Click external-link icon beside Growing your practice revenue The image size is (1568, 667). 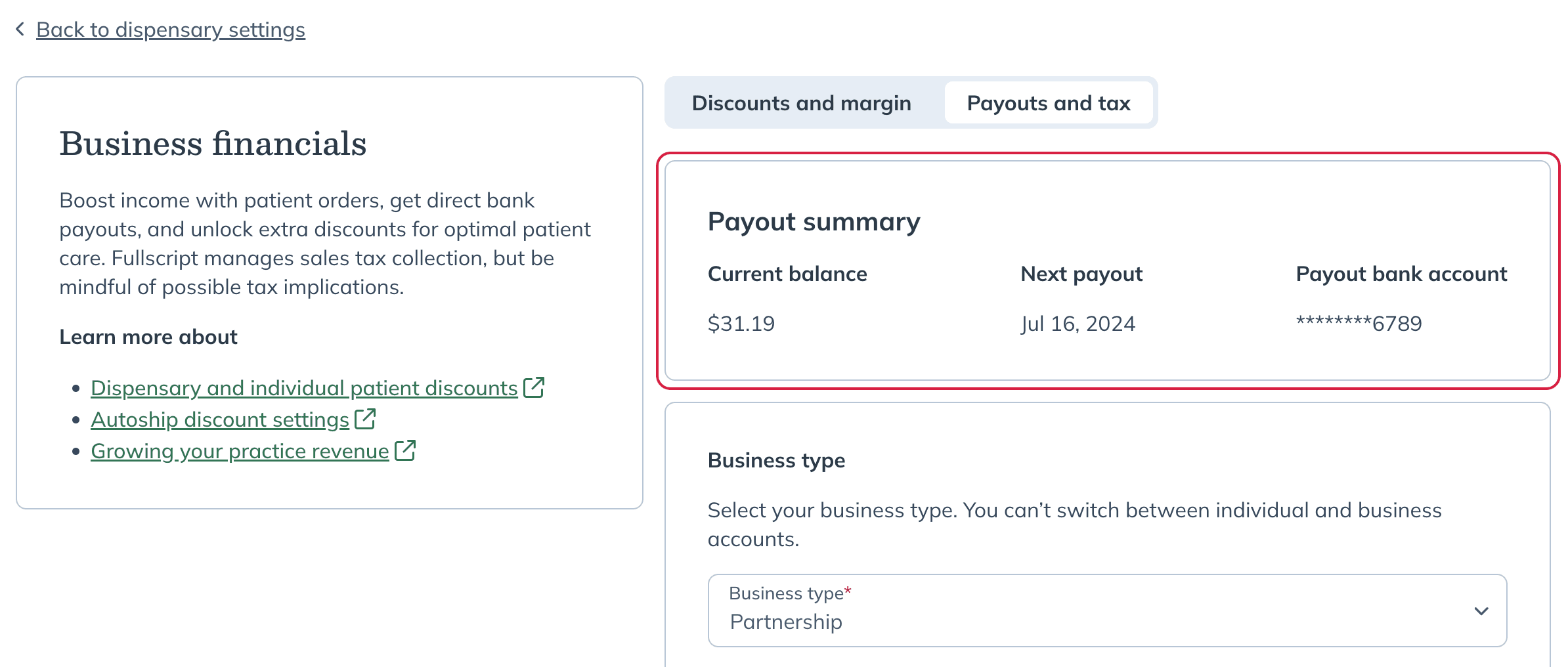[405, 450]
